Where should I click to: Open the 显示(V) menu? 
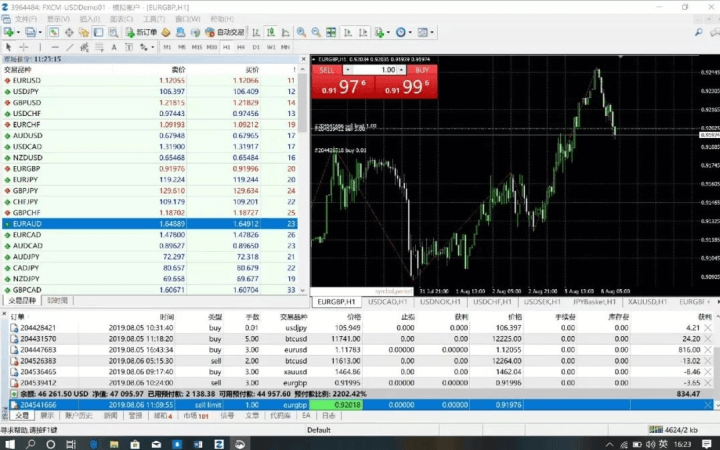pyautogui.click(x=58, y=19)
